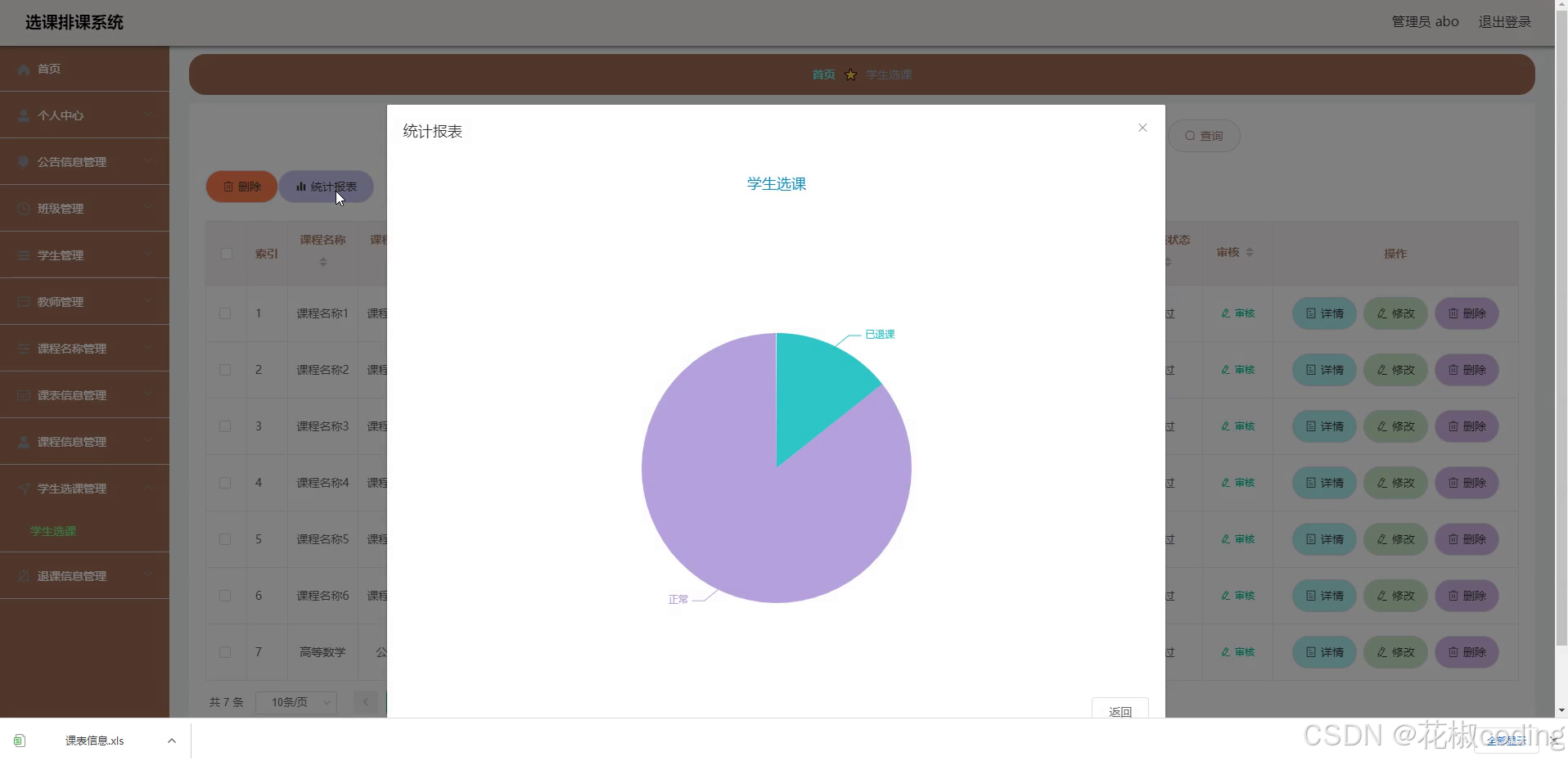Check the checkbox for 高等数学 row

click(x=226, y=652)
